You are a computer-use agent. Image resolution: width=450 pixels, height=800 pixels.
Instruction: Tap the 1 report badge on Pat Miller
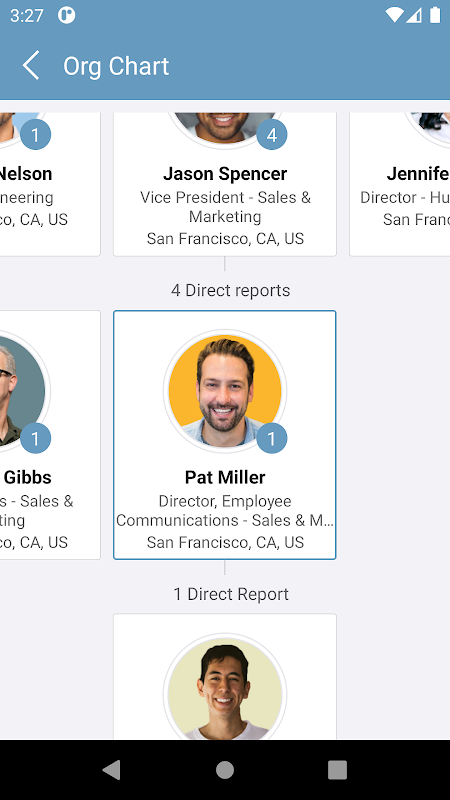[271, 438]
